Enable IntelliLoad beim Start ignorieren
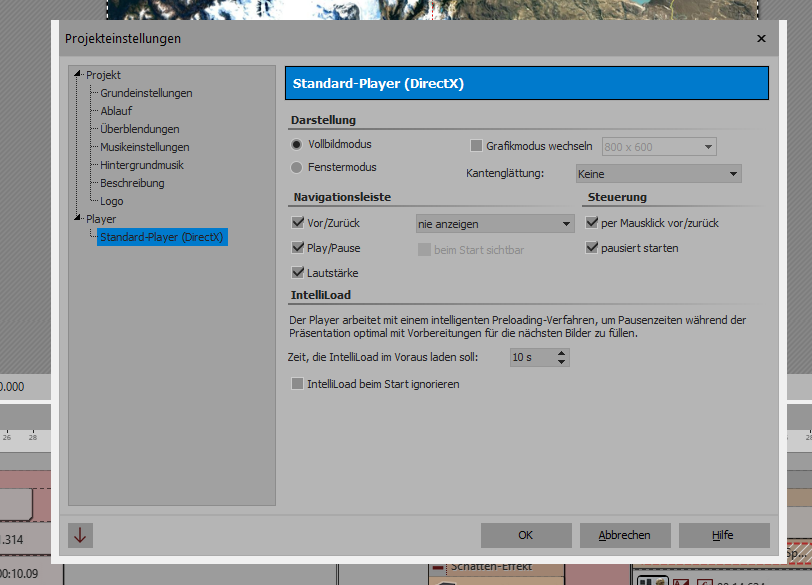Image resolution: width=812 pixels, height=585 pixels. tap(297, 383)
